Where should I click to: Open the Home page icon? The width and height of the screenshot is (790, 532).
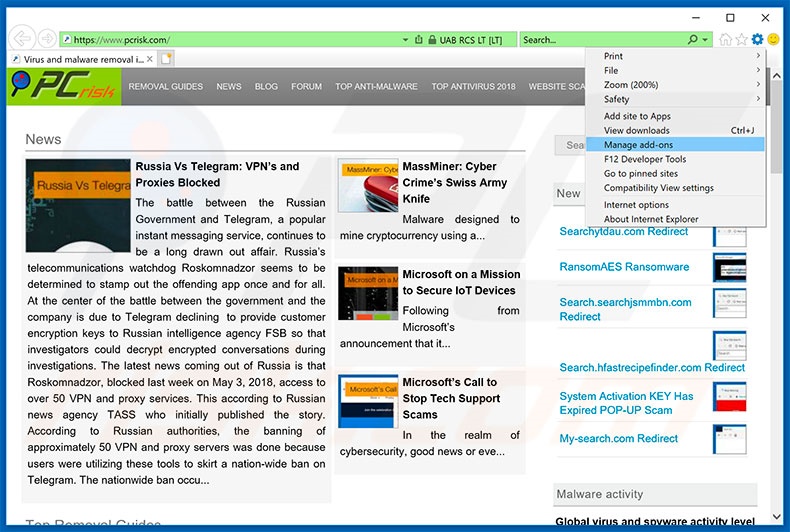(x=725, y=40)
